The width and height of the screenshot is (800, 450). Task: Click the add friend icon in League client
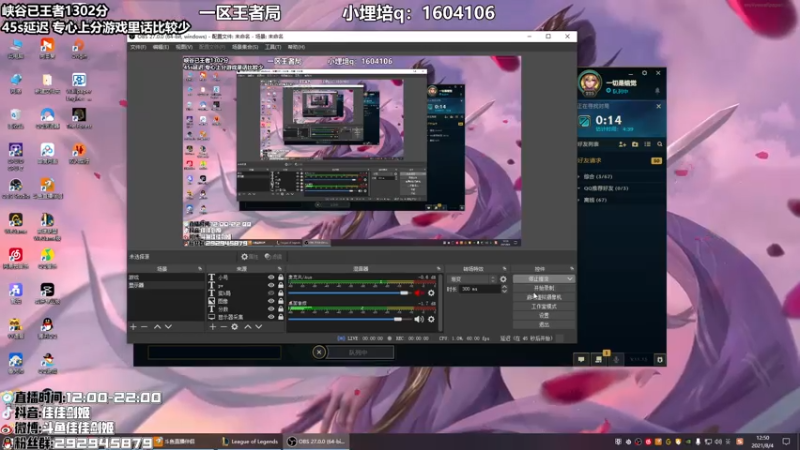(622, 144)
